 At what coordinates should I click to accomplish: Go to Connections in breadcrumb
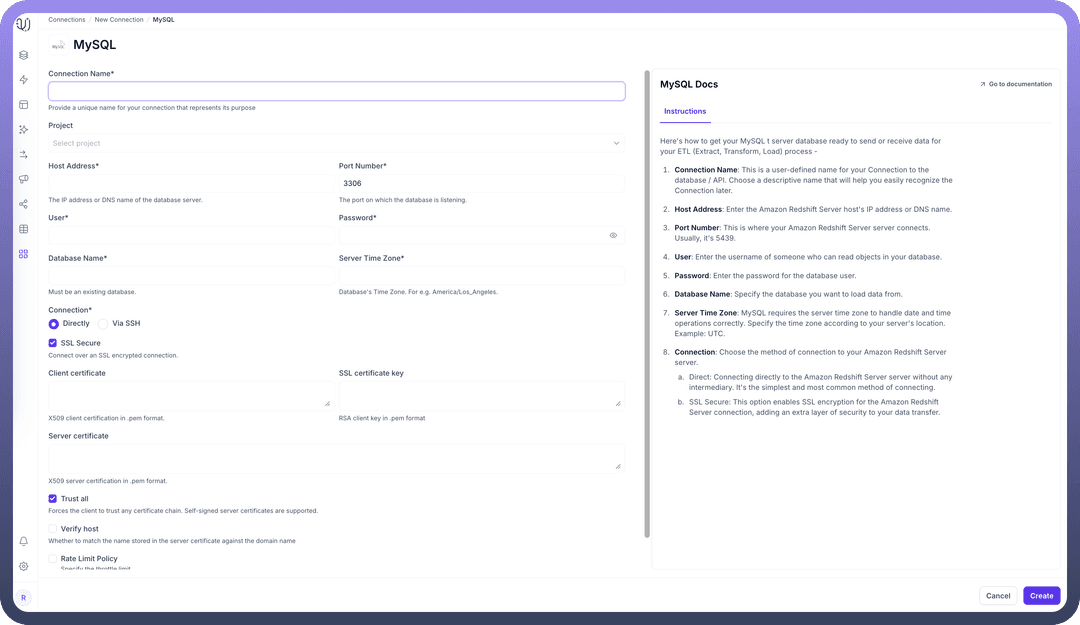[67, 20]
